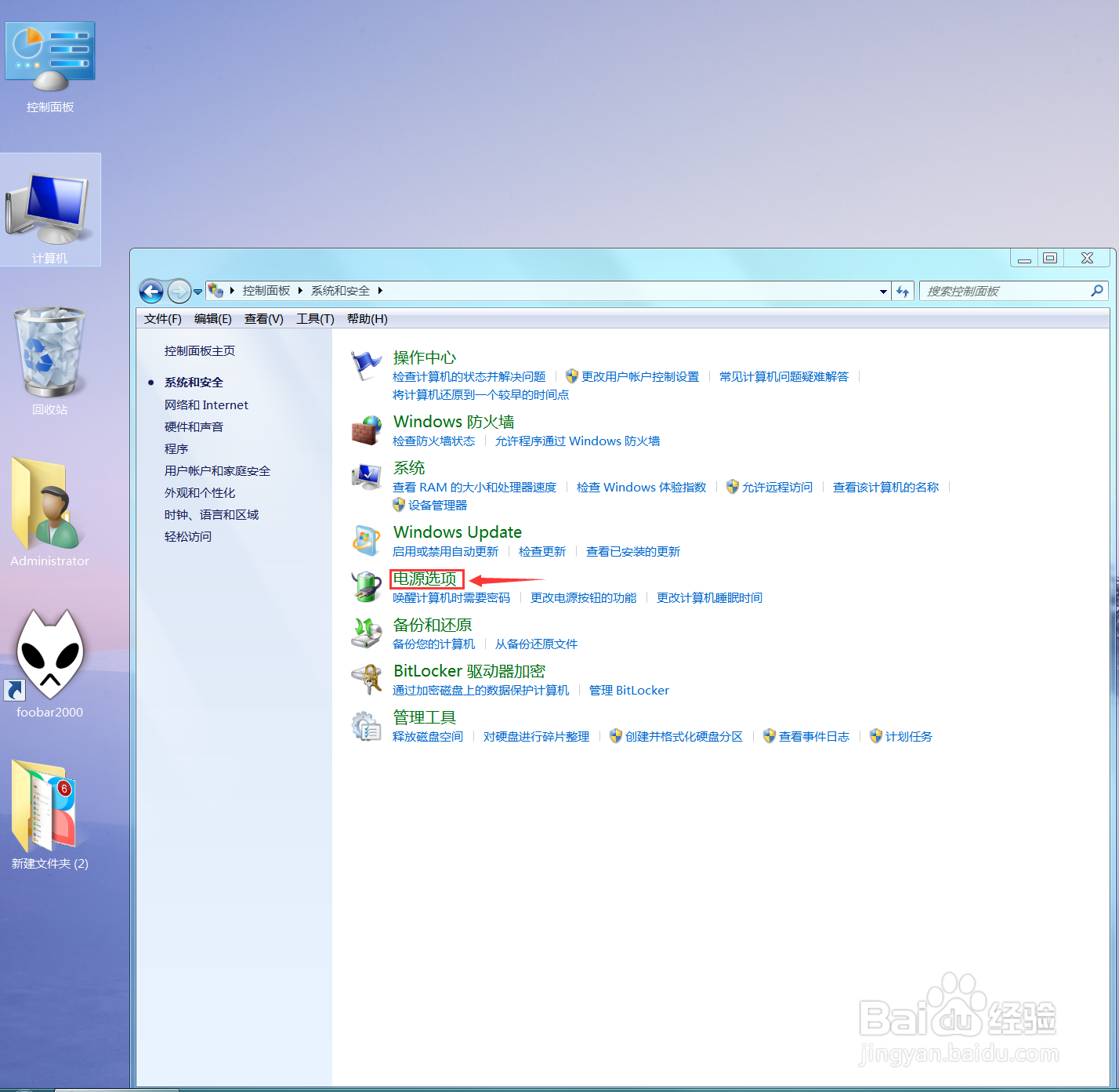The height and width of the screenshot is (1092, 1119).
Task: Click the 备份和还原 icon
Action: 366,633
